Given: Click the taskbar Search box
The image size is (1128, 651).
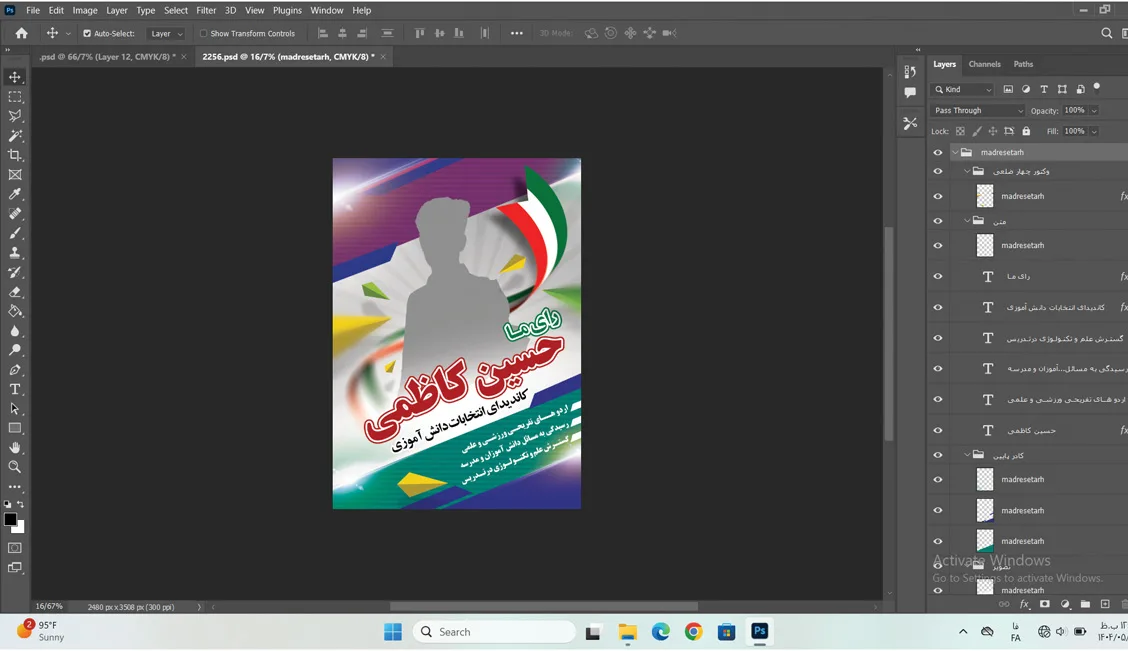Looking at the screenshot, I should point(494,632).
